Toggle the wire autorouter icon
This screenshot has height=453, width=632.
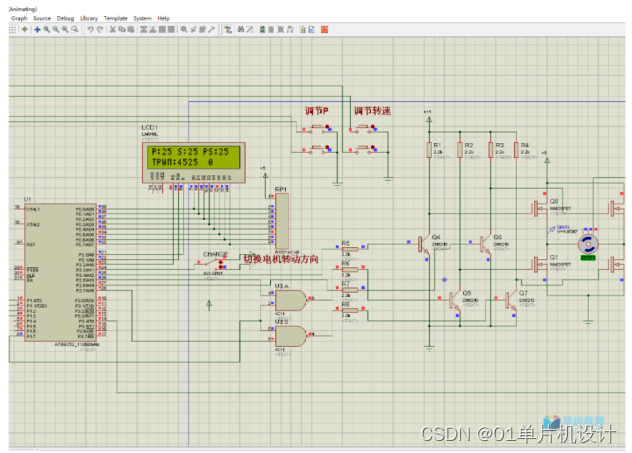[228, 29]
